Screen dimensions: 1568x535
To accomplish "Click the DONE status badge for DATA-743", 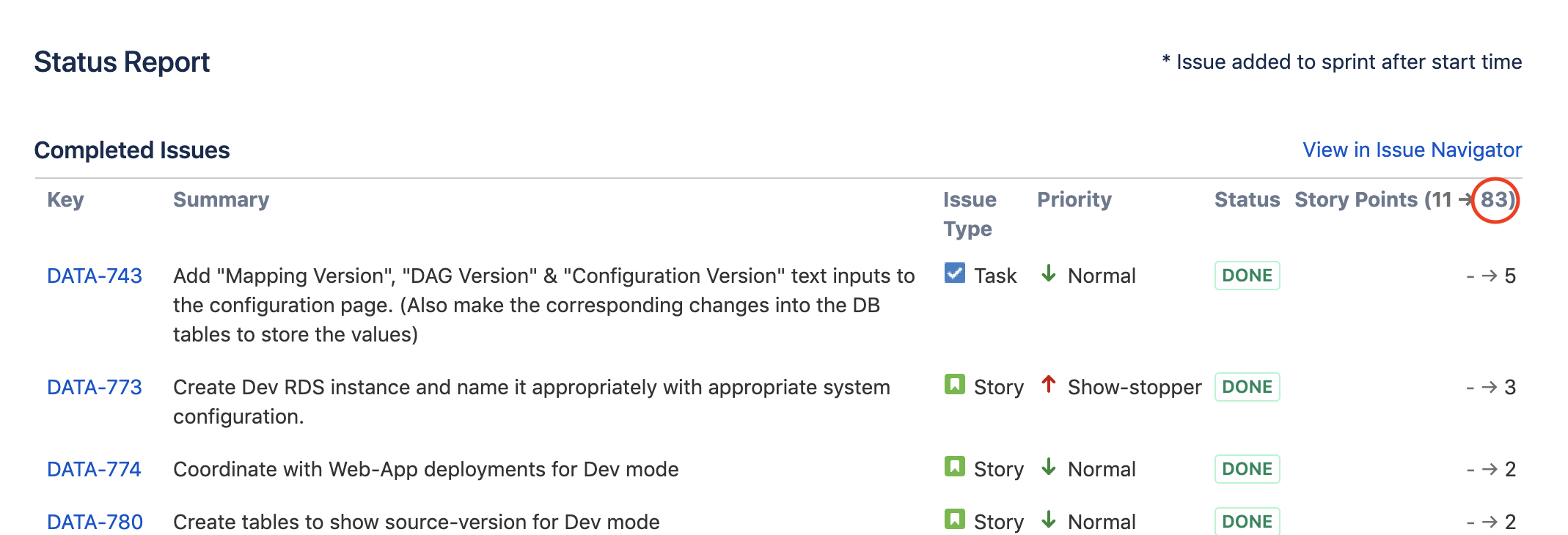I will 1247,276.
